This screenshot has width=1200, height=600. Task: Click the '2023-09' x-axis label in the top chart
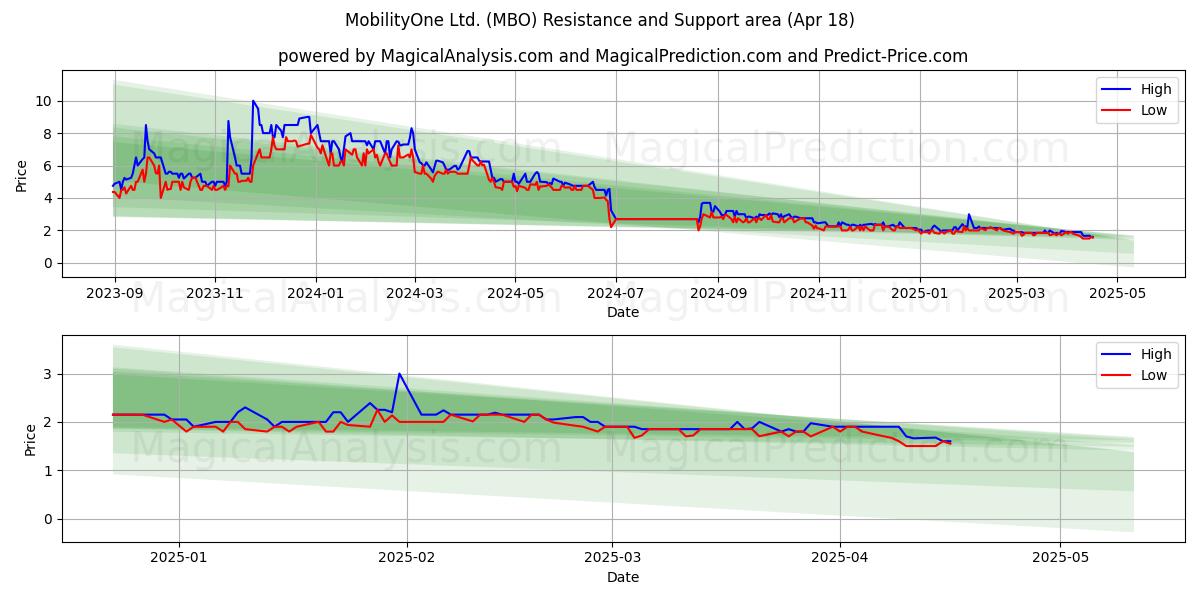114,295
